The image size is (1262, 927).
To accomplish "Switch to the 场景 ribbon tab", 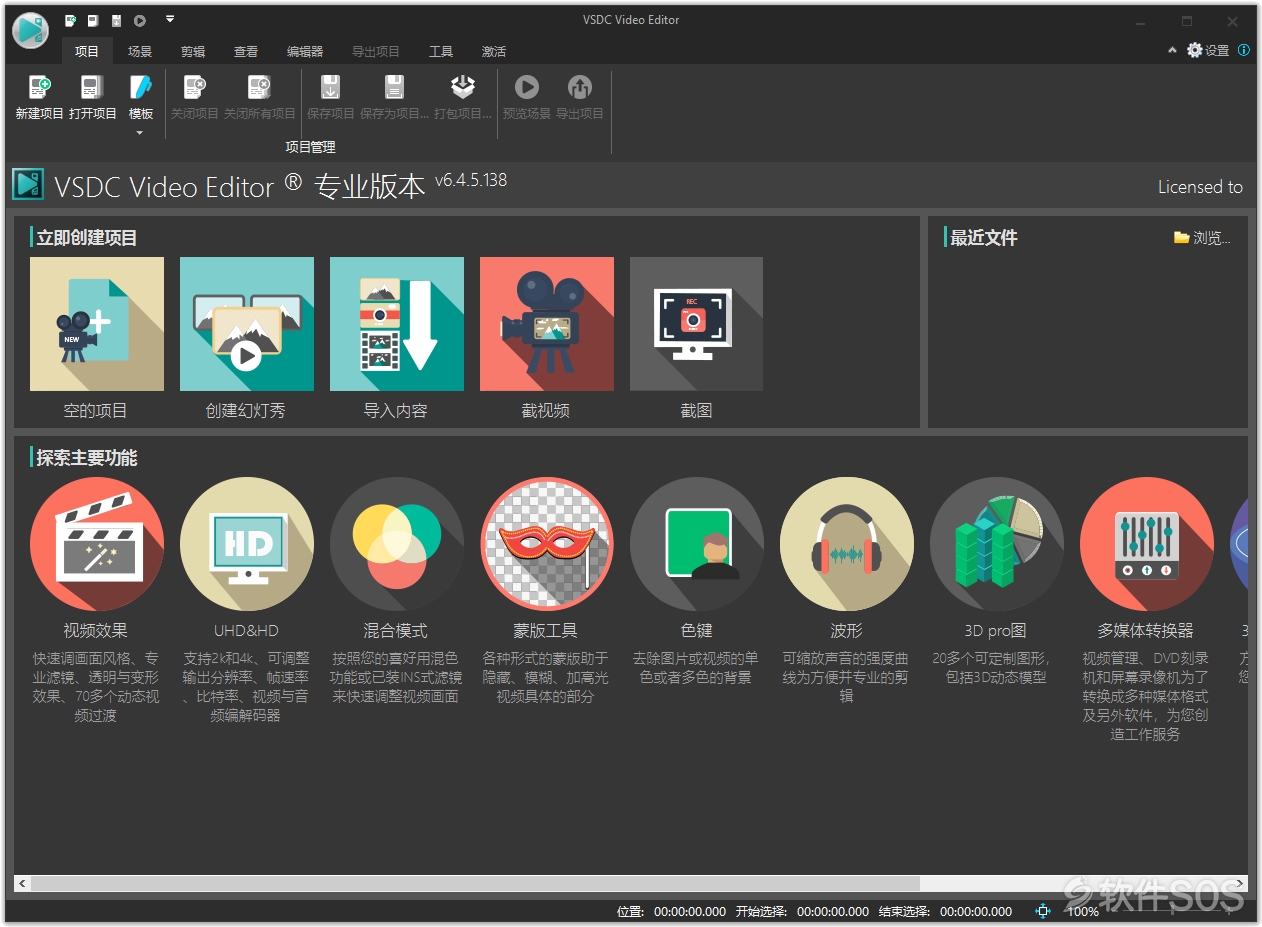I will tap(140, 51).
